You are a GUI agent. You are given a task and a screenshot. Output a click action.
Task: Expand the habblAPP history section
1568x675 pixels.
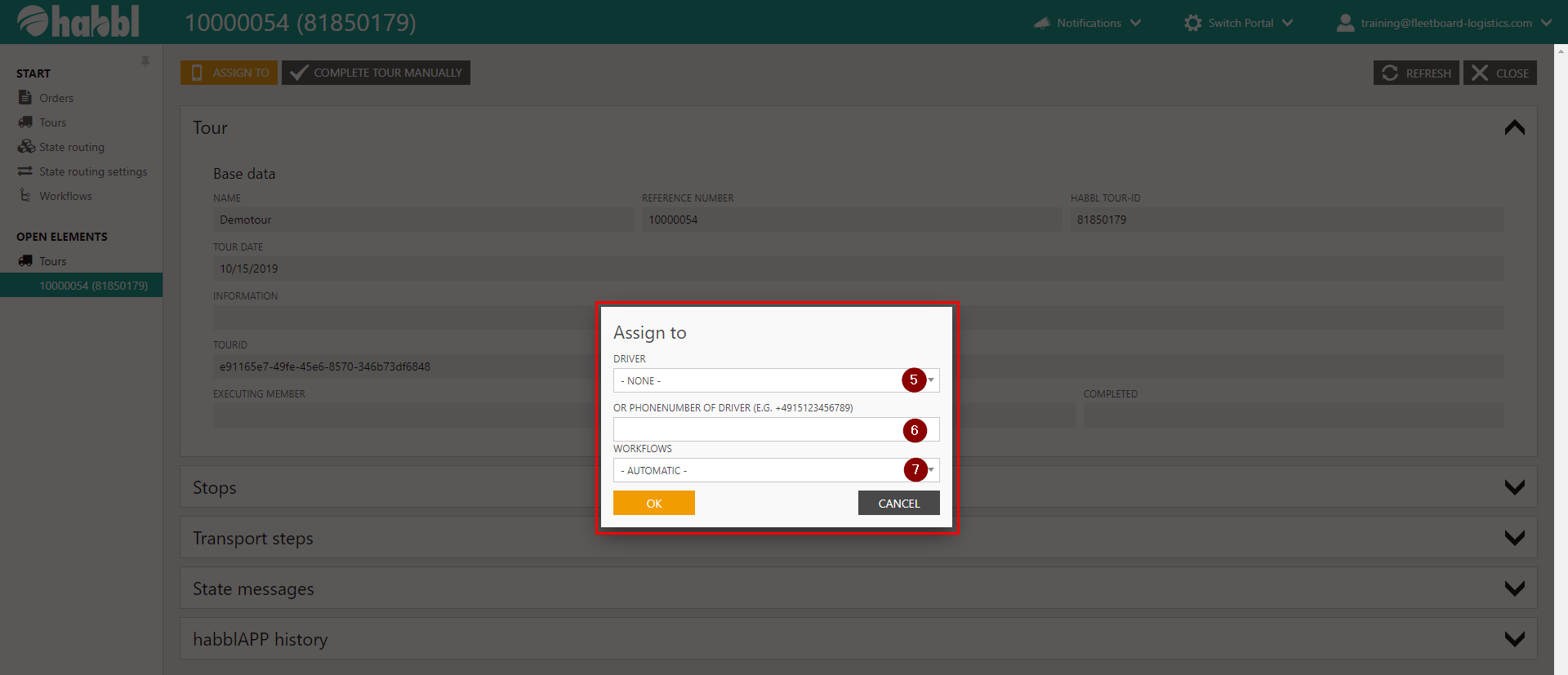pyautogui.click(x=1514, y=639)
